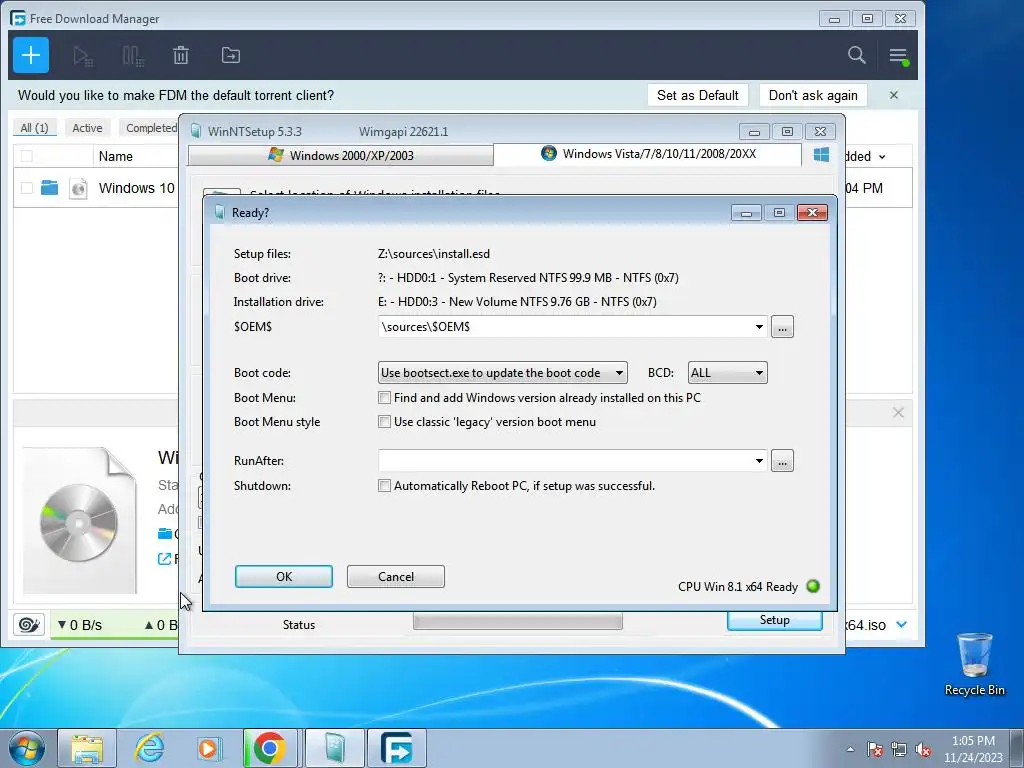The width and height of the screenshot is (1024, 768).
Task: Open the Added column sort arrow
Action: pos(882,157)
